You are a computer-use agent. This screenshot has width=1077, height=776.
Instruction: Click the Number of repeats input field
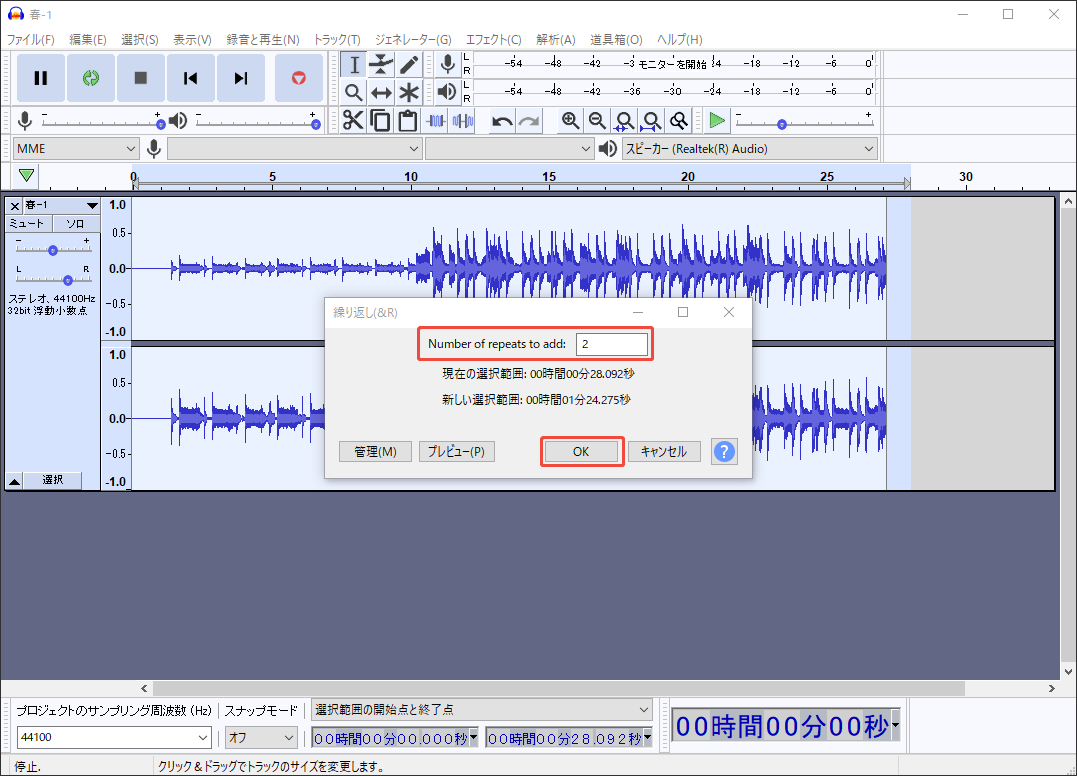coord(612,343)
